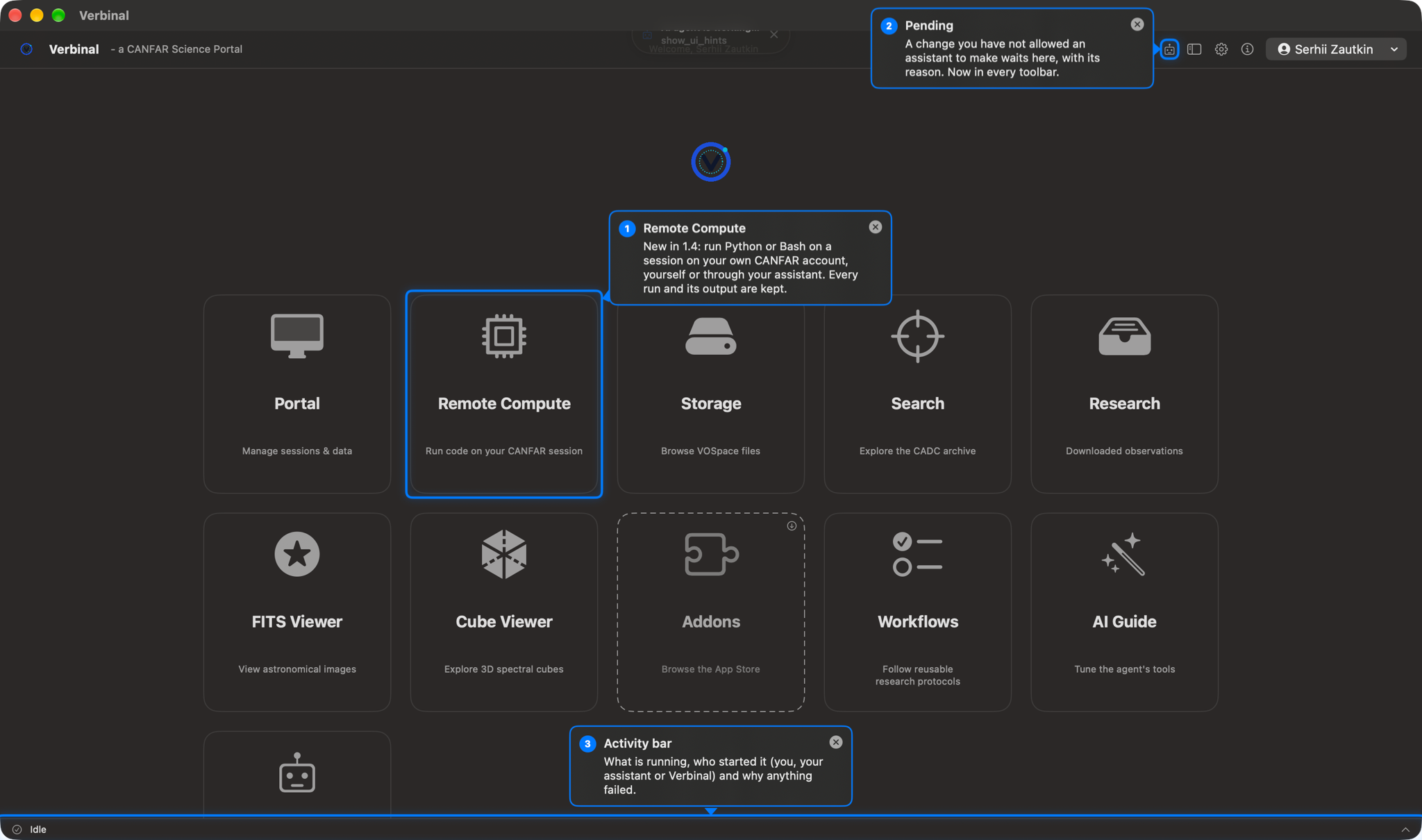Open the Addons App Store card
Viewport: 1422px width, 840px height.
tap(711, 612)
